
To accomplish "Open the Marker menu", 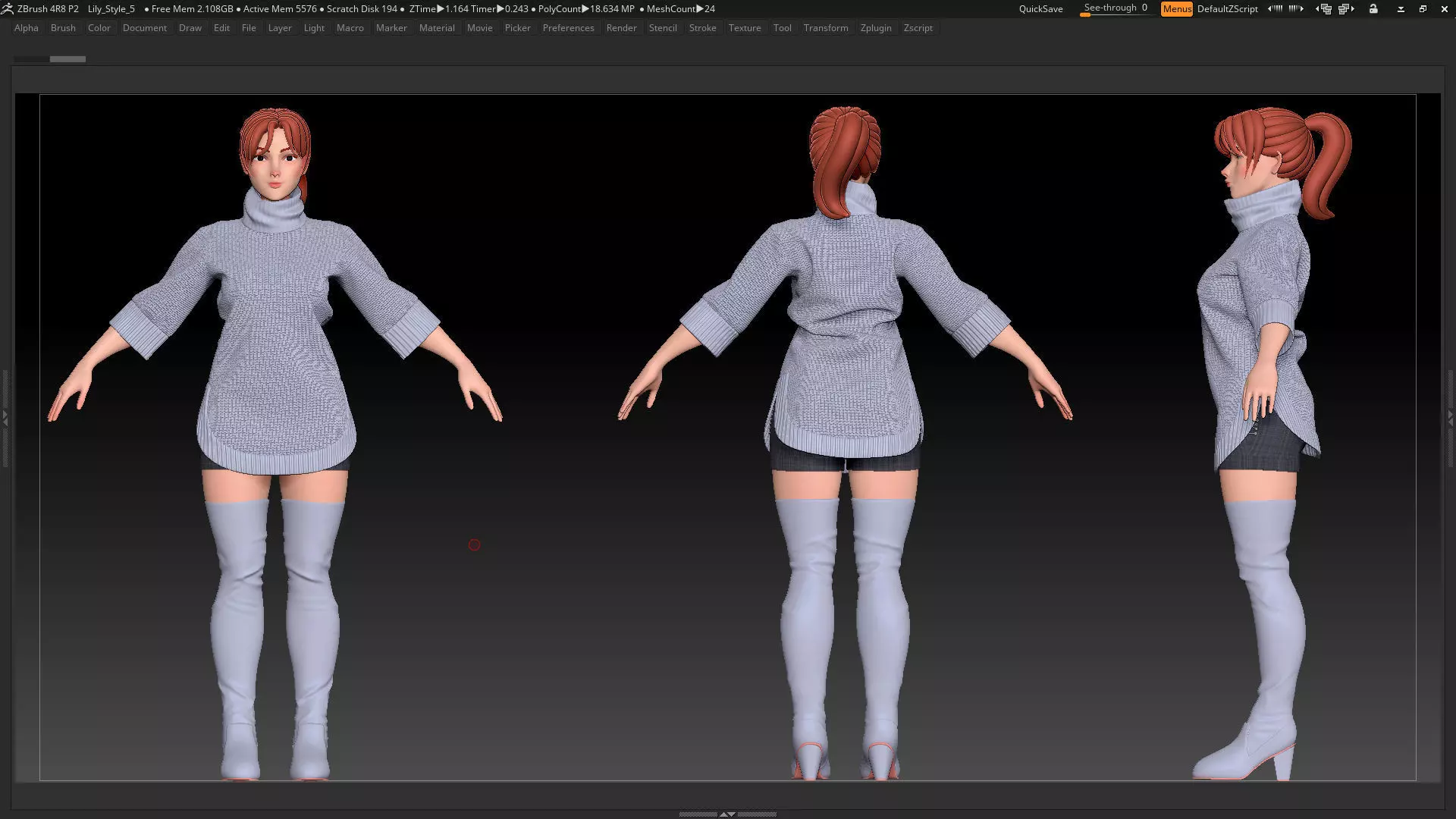I will coord(391,28).
